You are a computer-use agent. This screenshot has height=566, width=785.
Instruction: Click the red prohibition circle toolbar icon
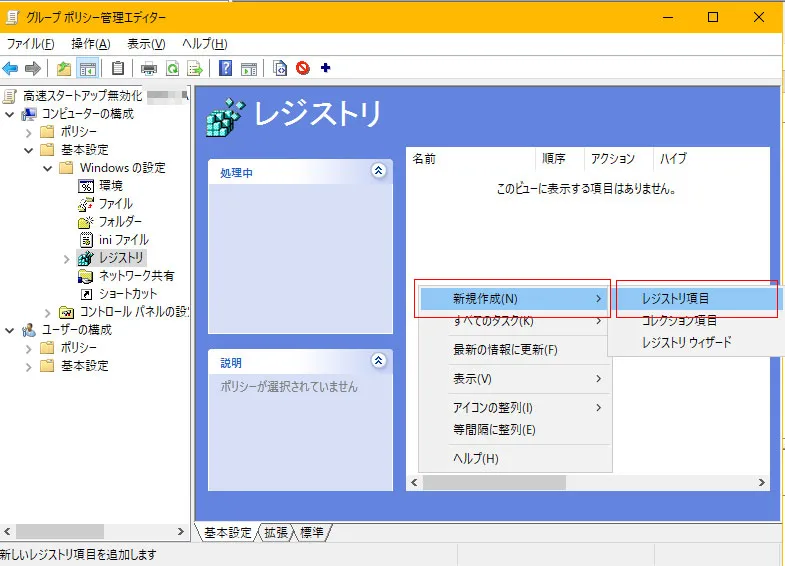coord(302,68)
